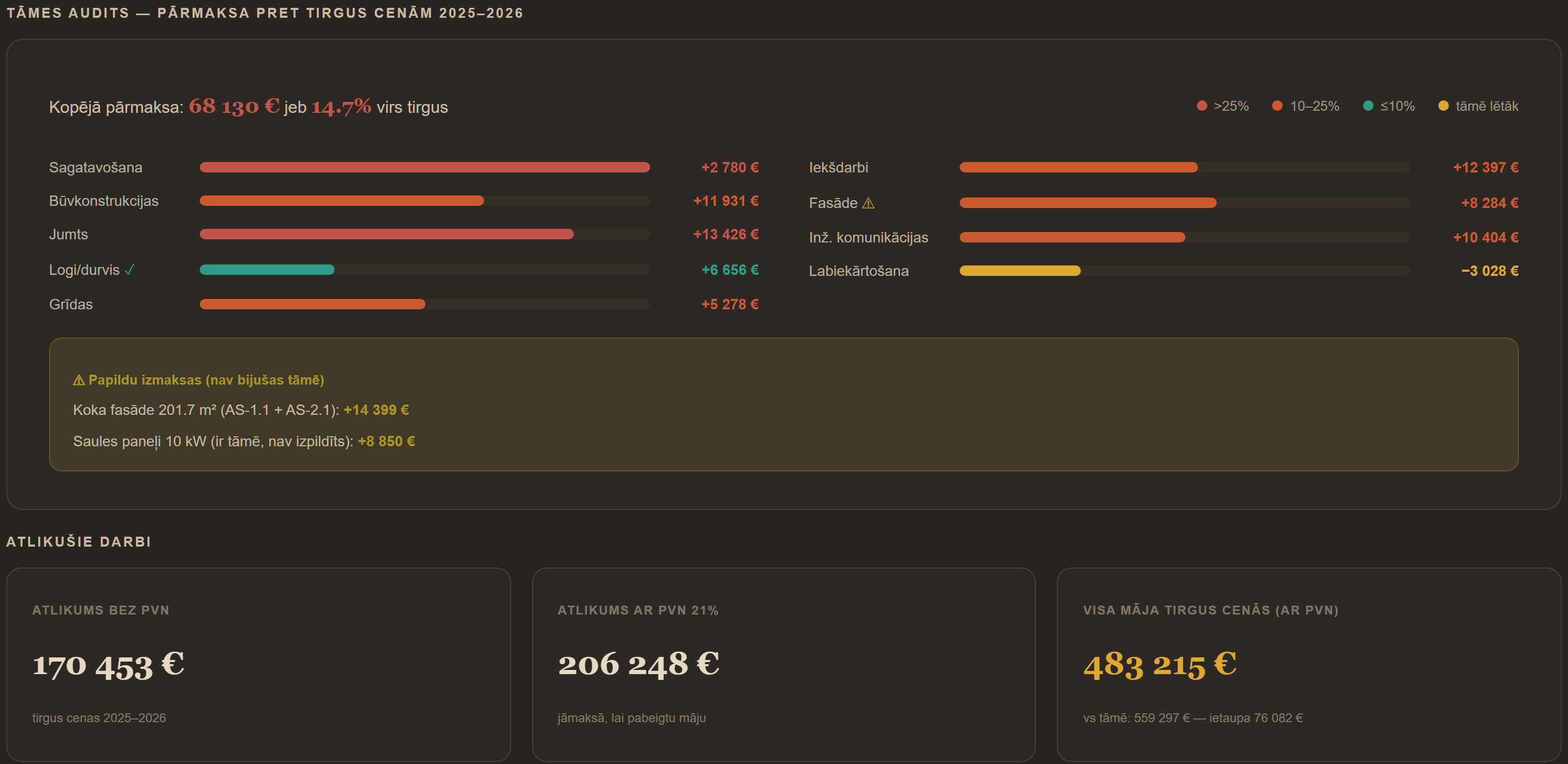Click the red >25% legend dot

coord(1202,106)
